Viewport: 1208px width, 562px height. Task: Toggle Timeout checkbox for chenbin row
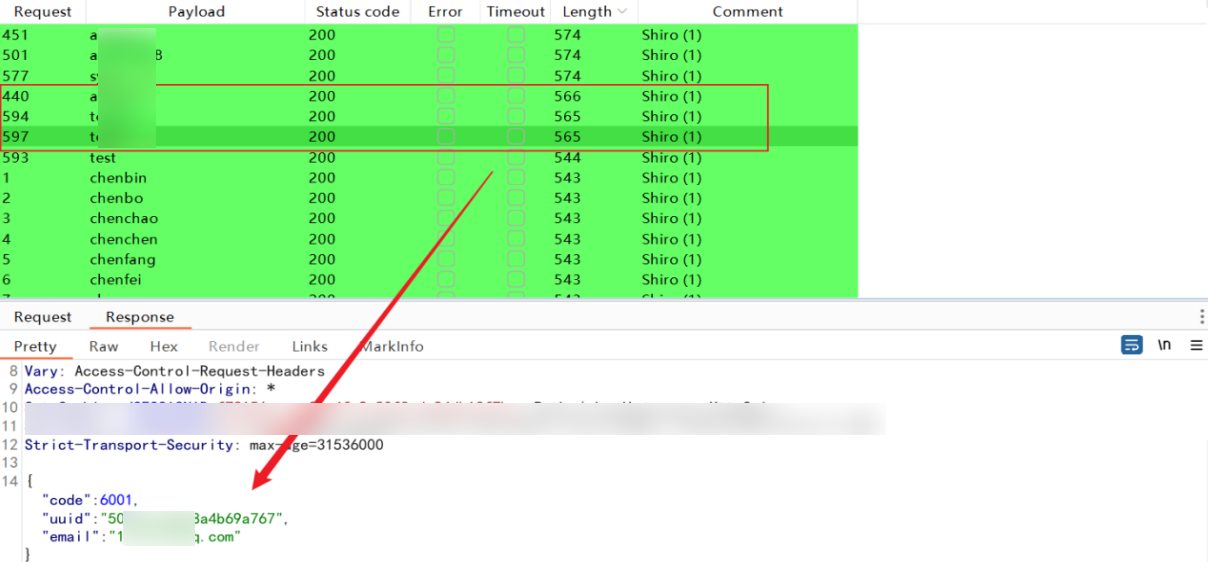(x=516, y=178)
